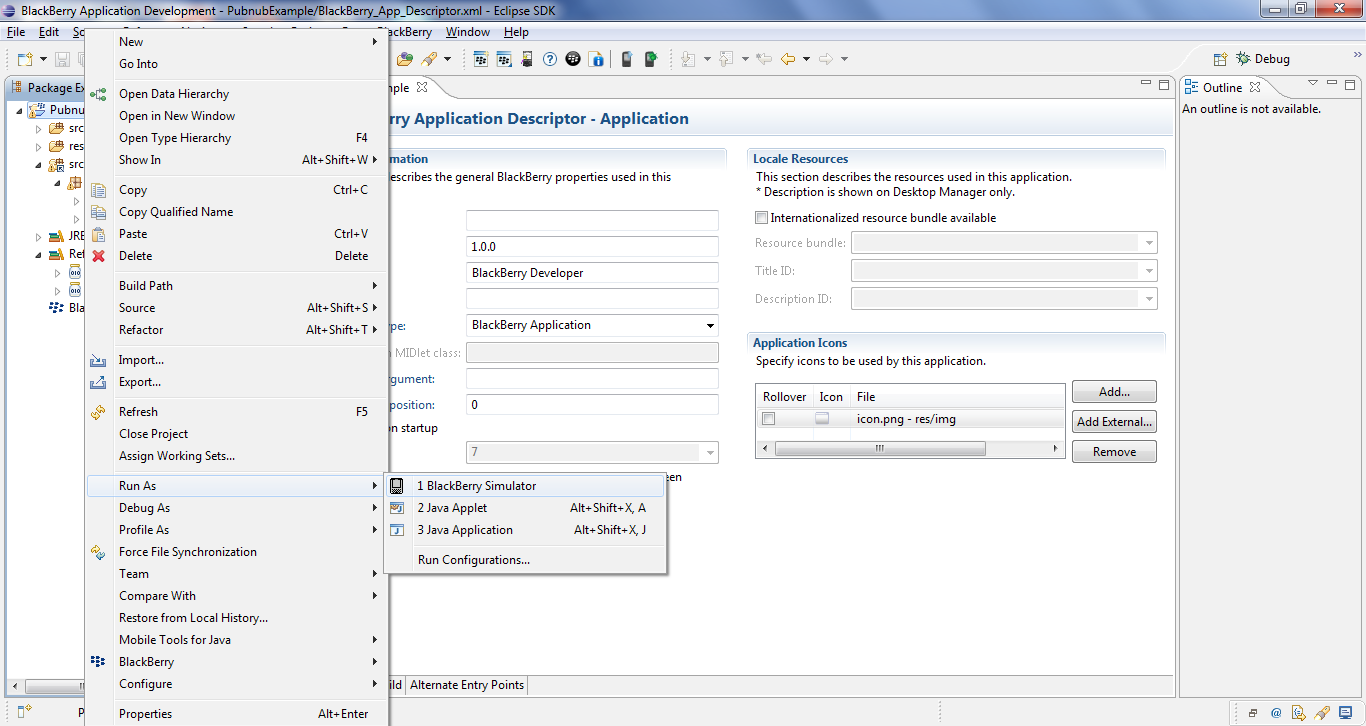Open the BlackBerry Application type dropdown
The image size is (1366, 726).
710,325
